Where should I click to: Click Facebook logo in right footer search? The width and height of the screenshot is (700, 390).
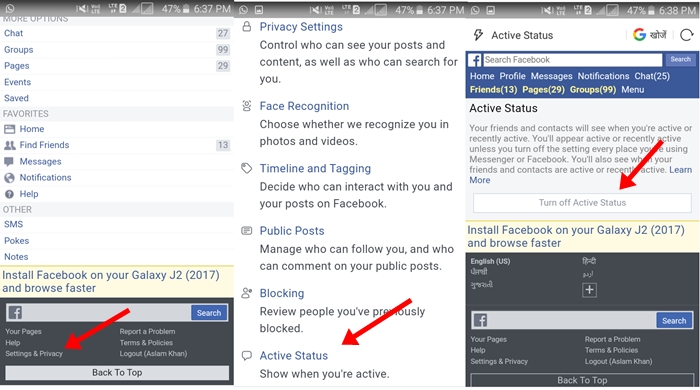pos(480,320)
